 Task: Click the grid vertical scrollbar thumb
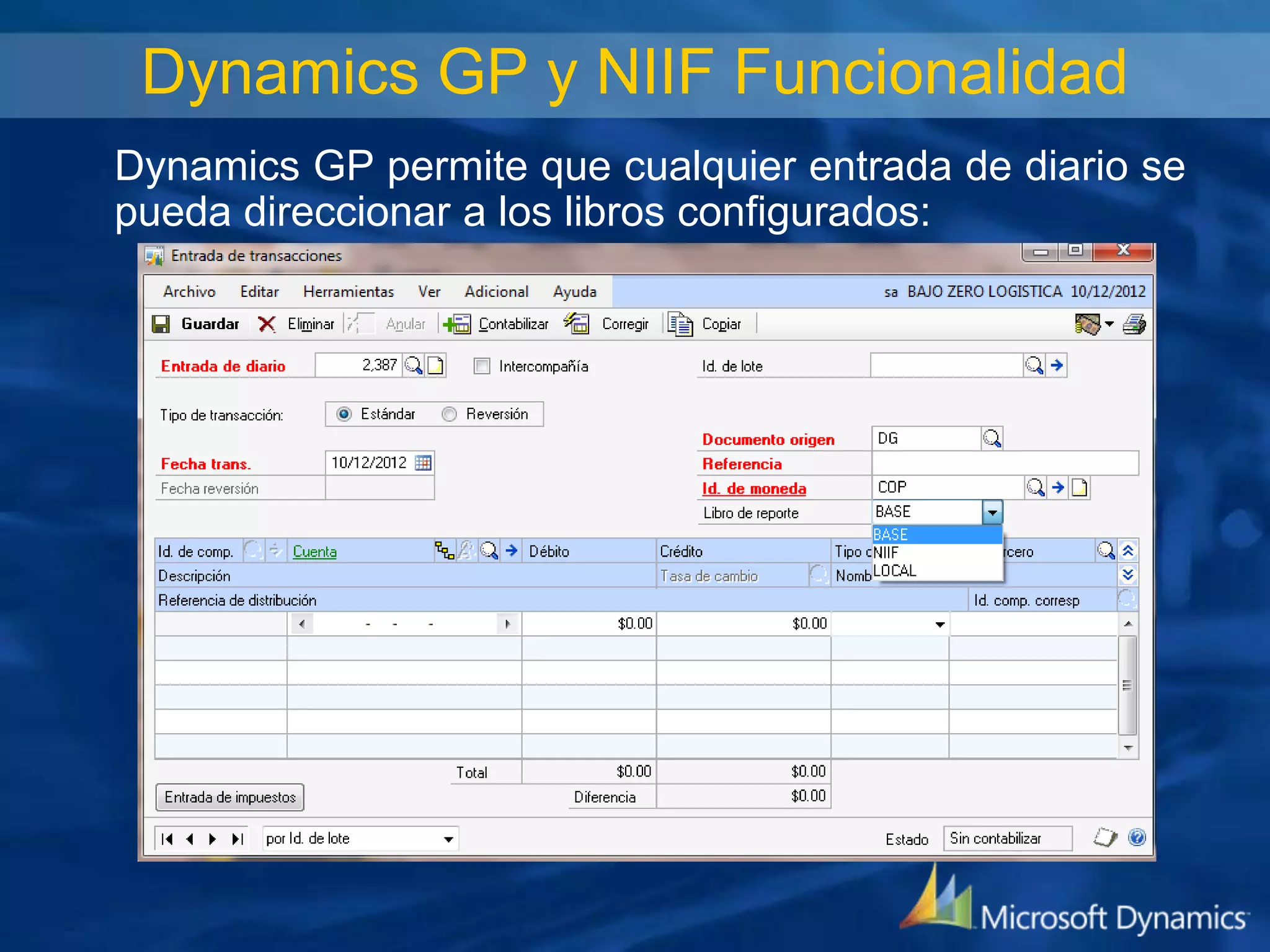click(1128, 685)
